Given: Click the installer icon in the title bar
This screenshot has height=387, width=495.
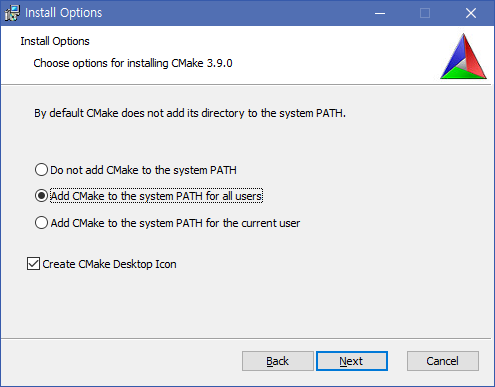Looking at the screenshot, I should tap(12, 13).
